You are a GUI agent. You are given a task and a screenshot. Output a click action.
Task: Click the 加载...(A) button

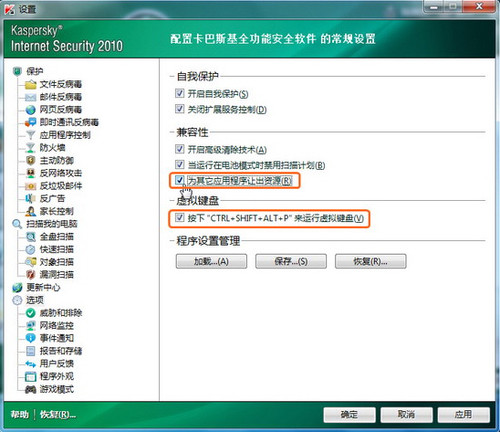tap(211, 261)
